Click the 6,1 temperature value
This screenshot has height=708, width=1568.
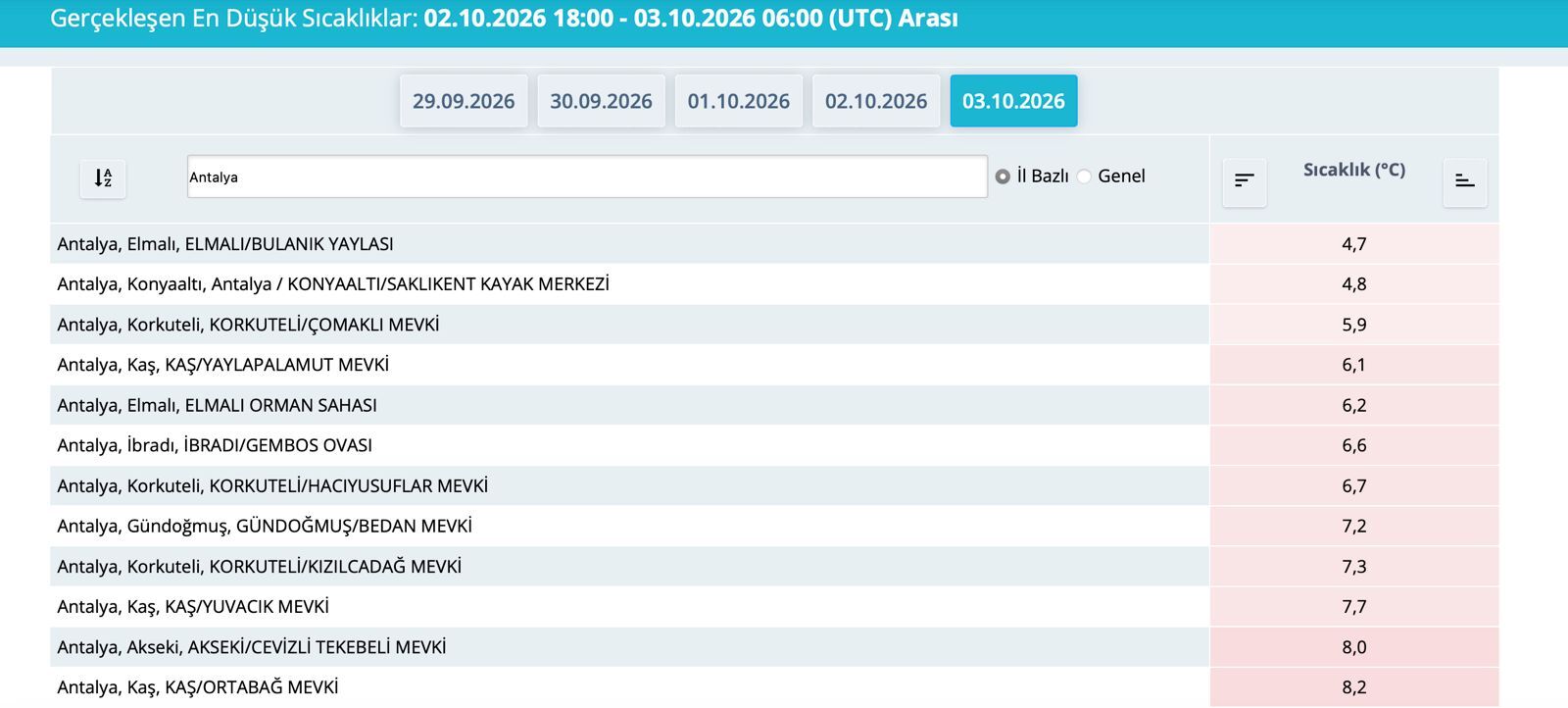(1354, 365)
